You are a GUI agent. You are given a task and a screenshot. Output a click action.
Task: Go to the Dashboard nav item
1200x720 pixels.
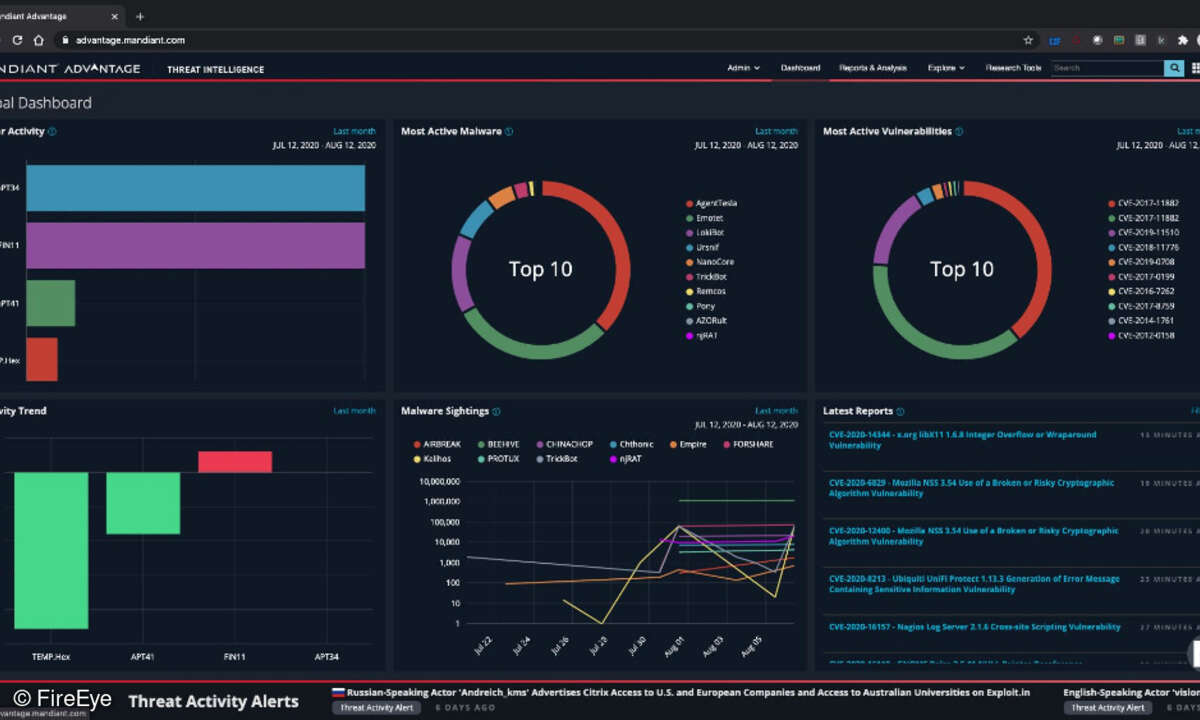[800, 68]
